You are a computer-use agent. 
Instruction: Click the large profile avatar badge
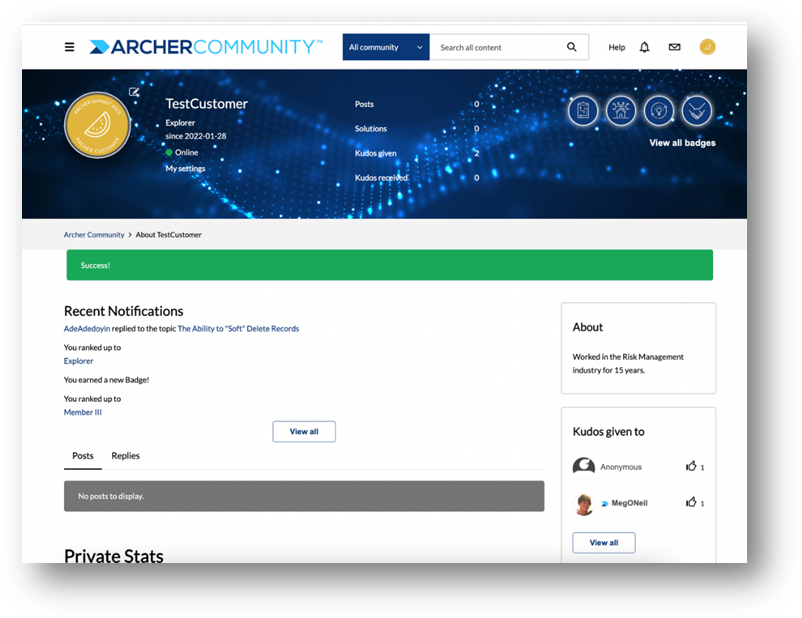(97, 125)
